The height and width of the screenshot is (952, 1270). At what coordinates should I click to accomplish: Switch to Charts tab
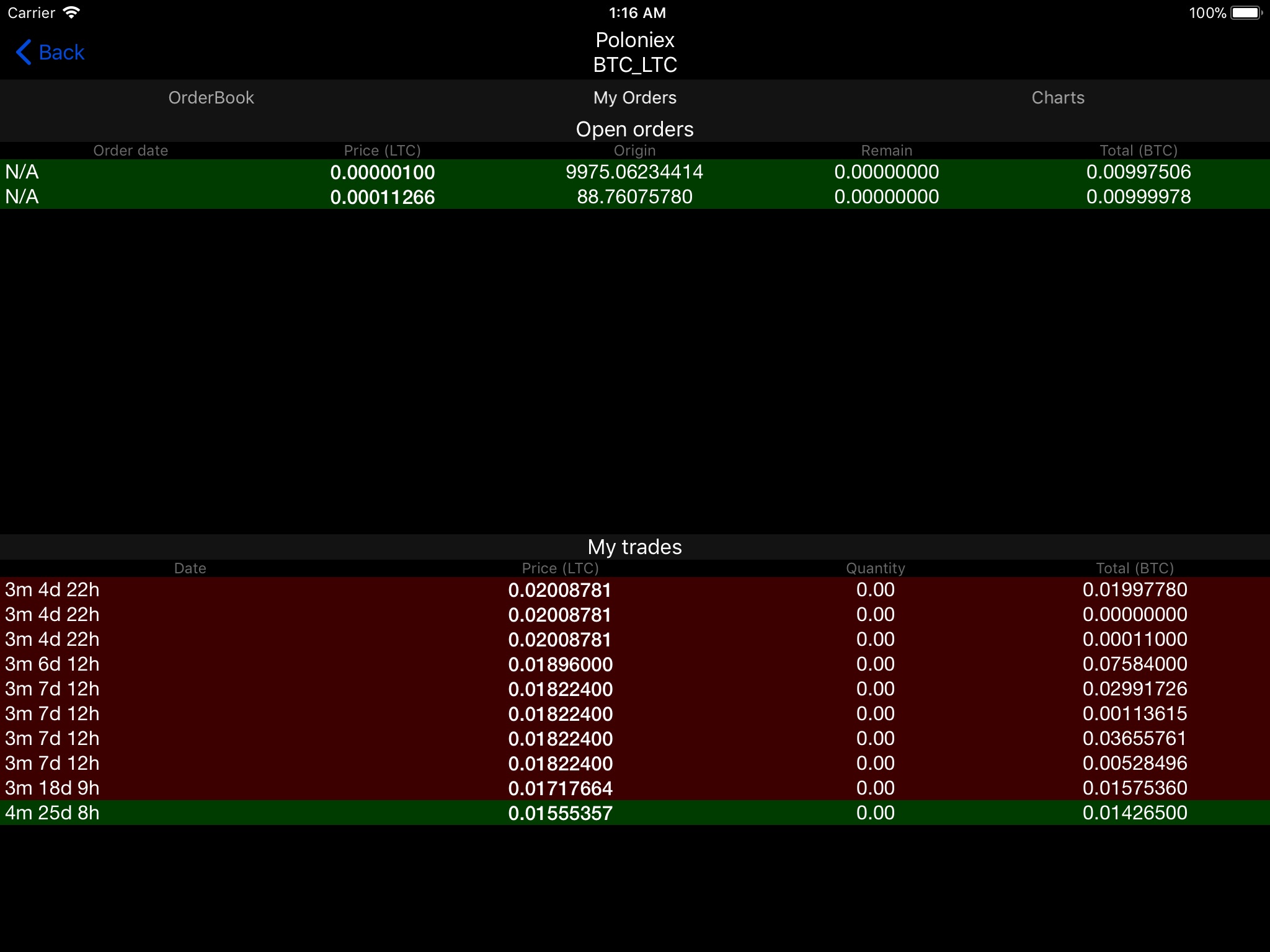[1058, 97]
